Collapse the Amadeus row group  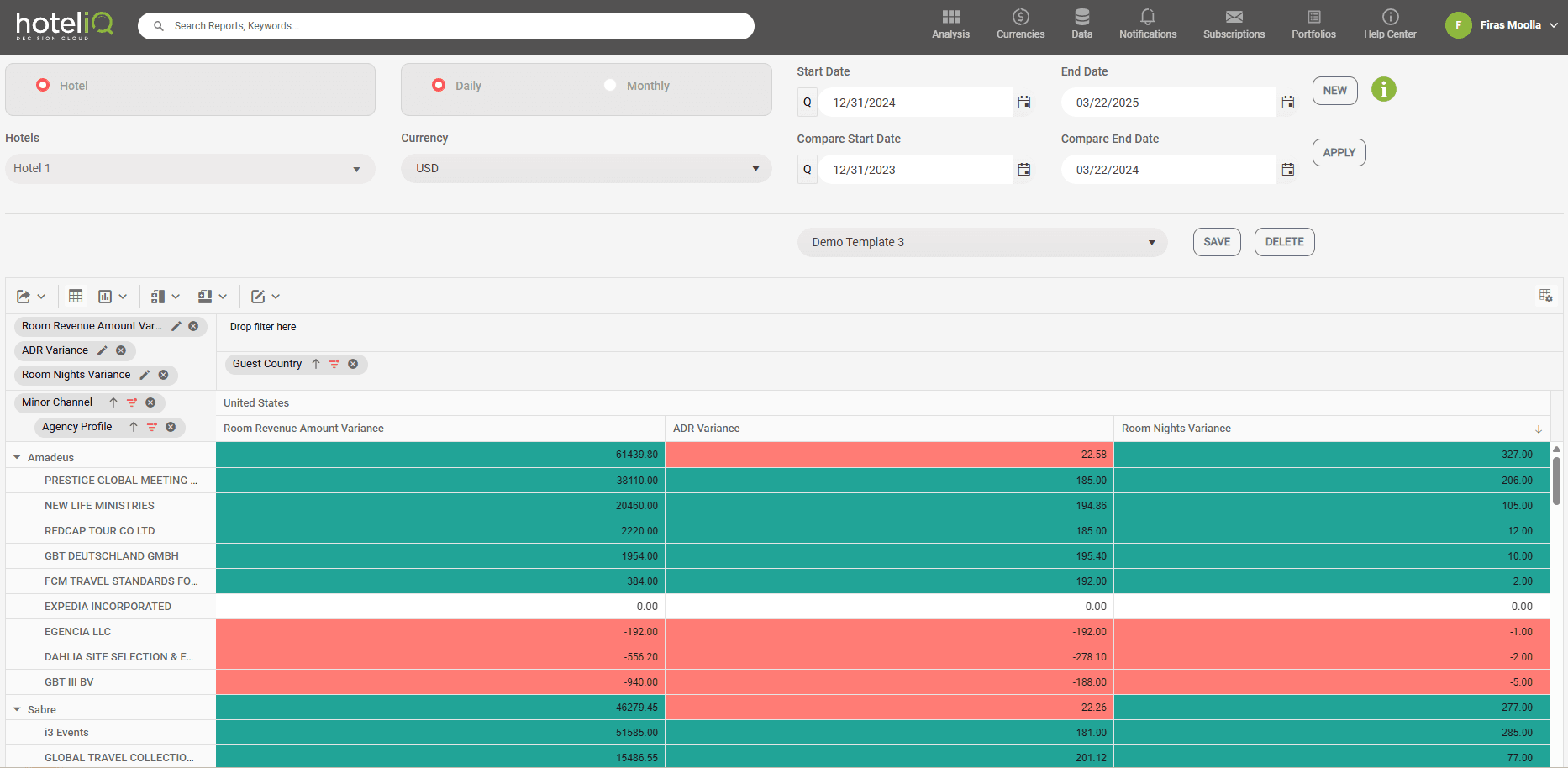(x=17, y=457)
